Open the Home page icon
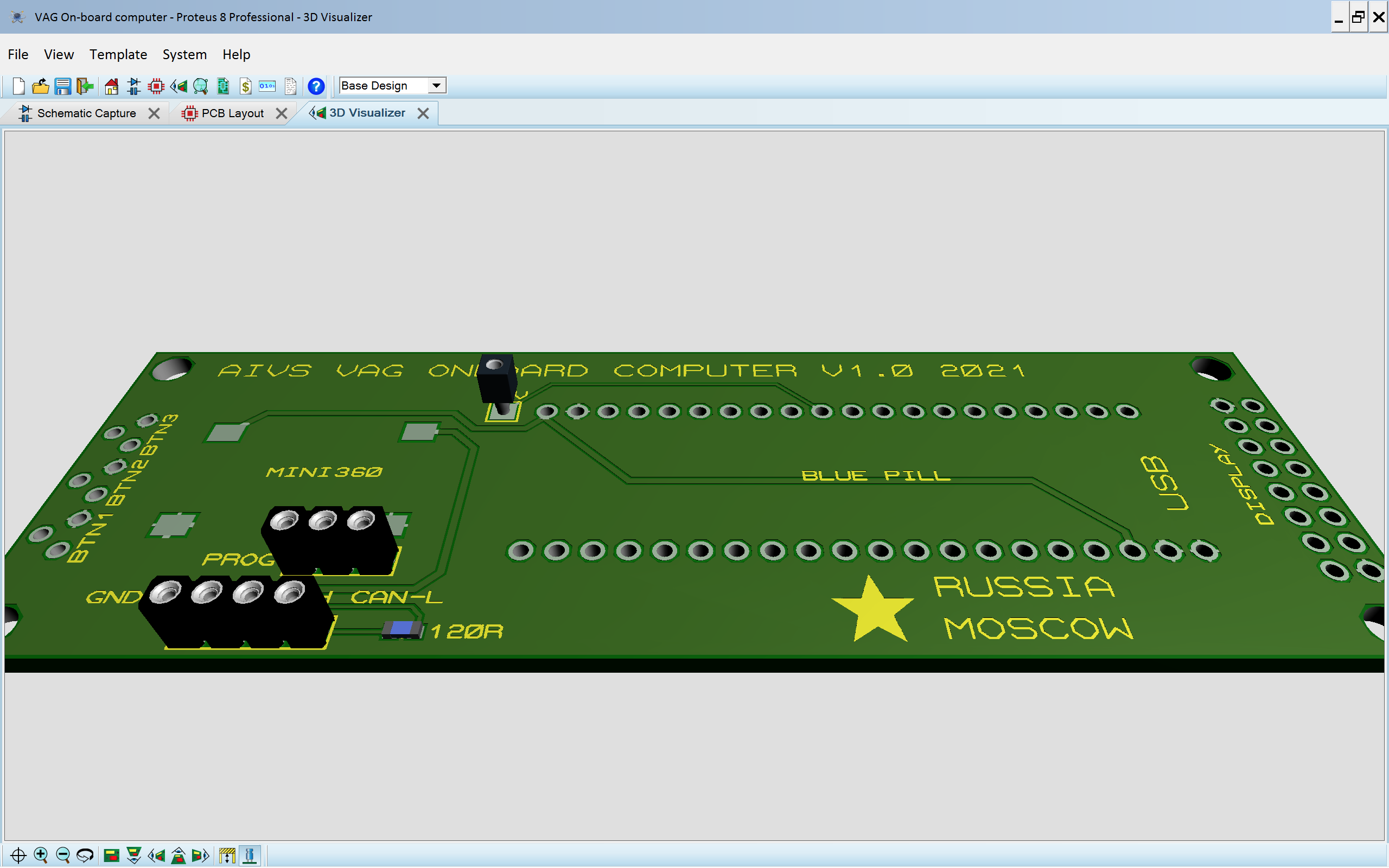 [111, 86]
